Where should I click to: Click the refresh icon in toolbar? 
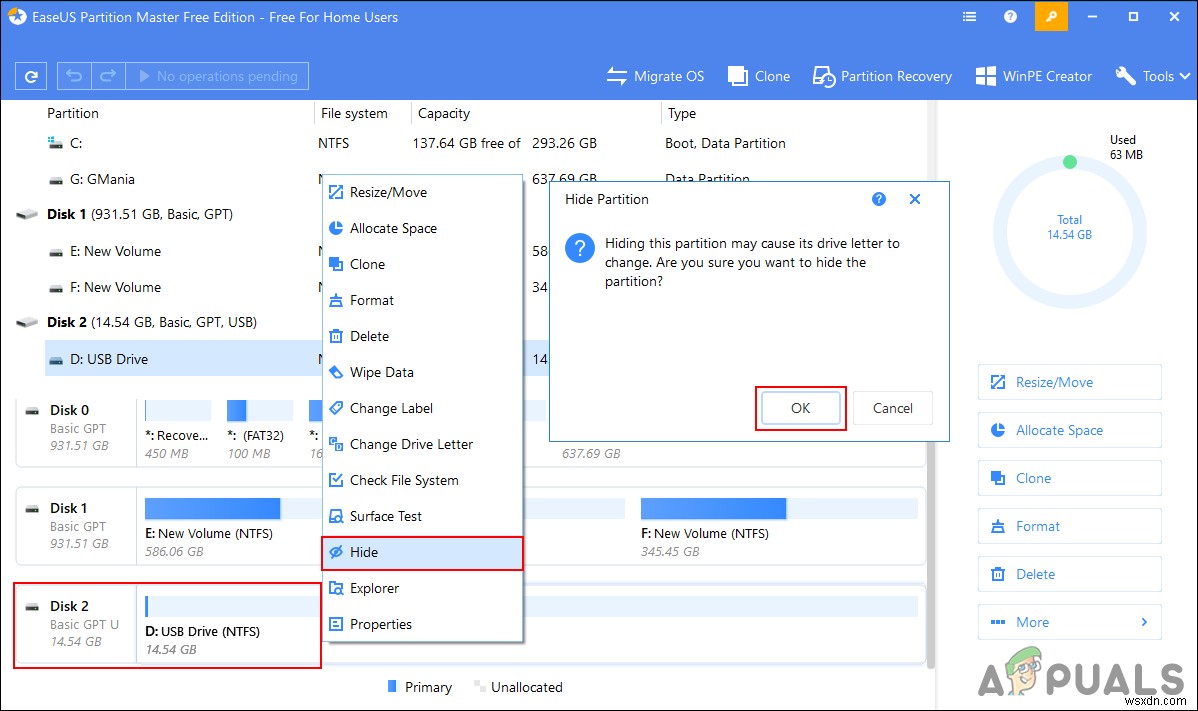point(32,76)
